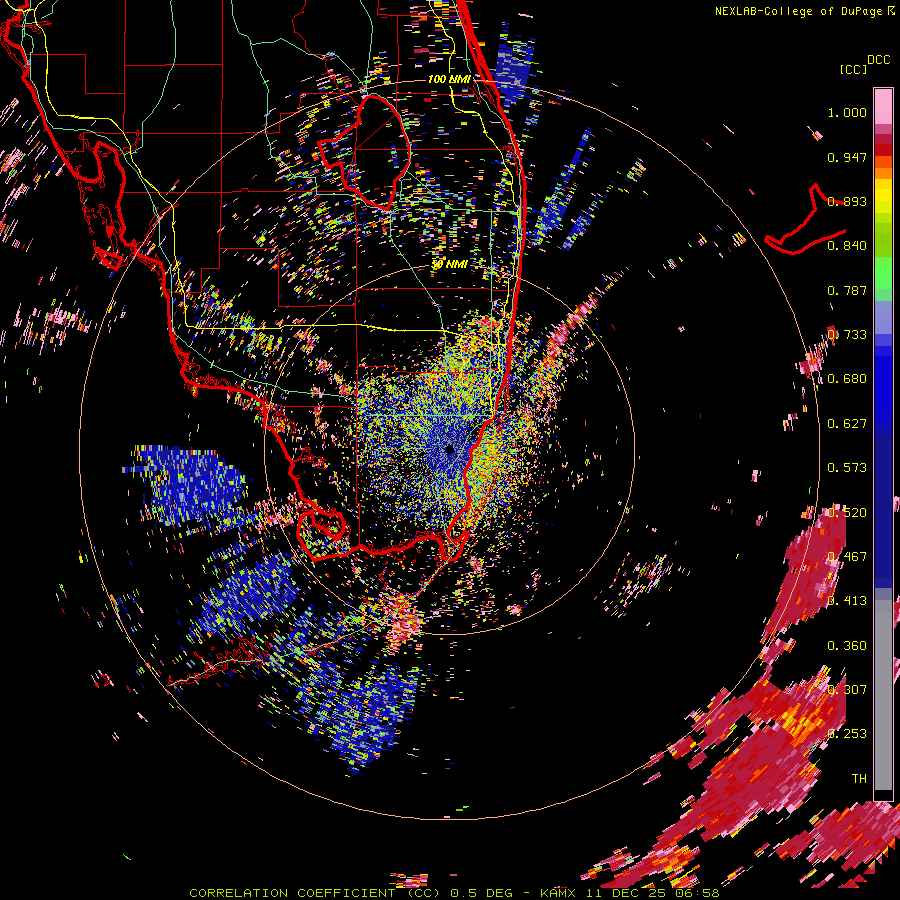The width and height of the screenshot is (900, 900).
Task: Click the 1.000 scale value
Action: point(847,112)
